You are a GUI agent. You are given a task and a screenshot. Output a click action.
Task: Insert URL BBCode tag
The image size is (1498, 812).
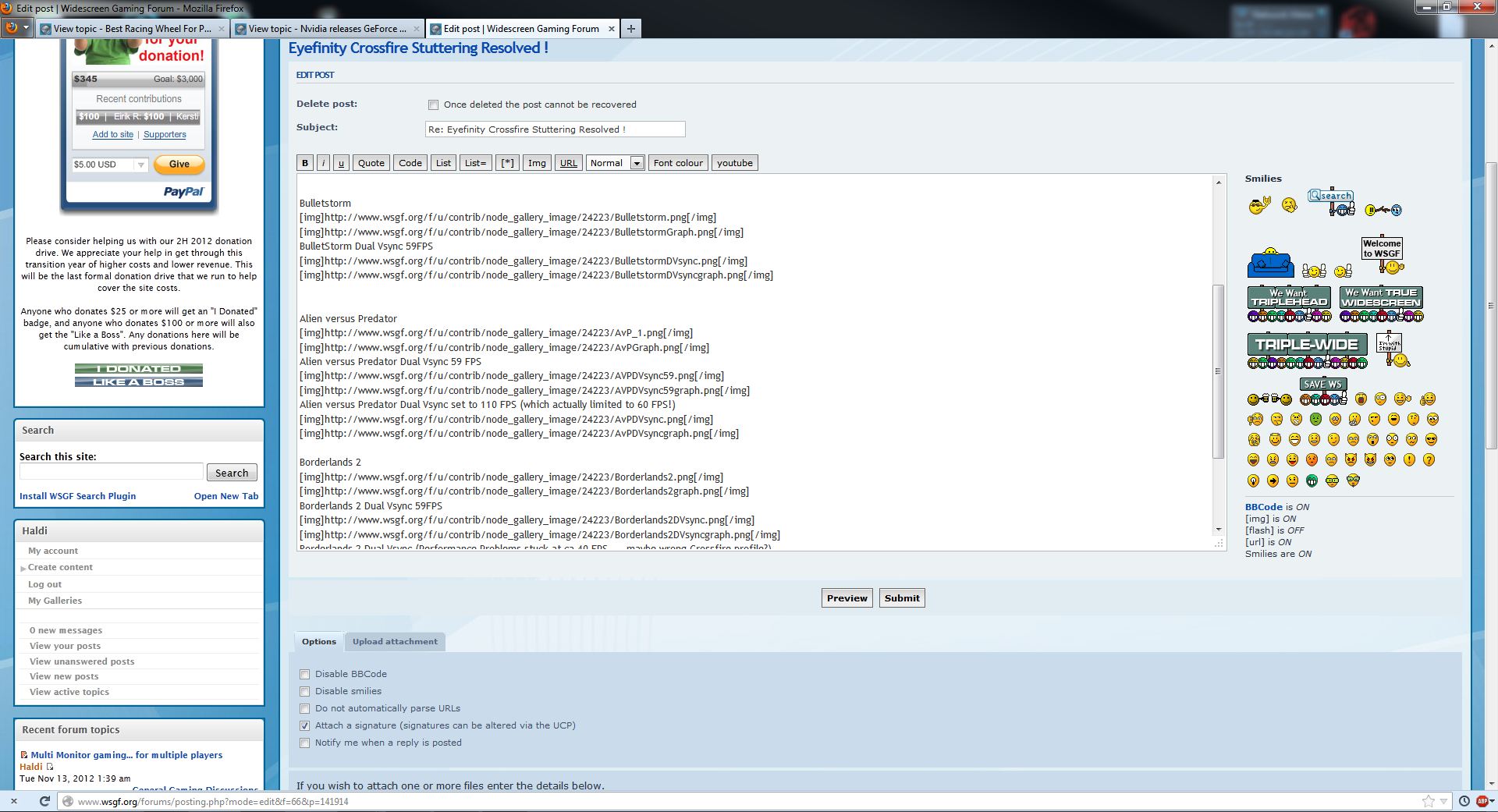pos(569,163)
